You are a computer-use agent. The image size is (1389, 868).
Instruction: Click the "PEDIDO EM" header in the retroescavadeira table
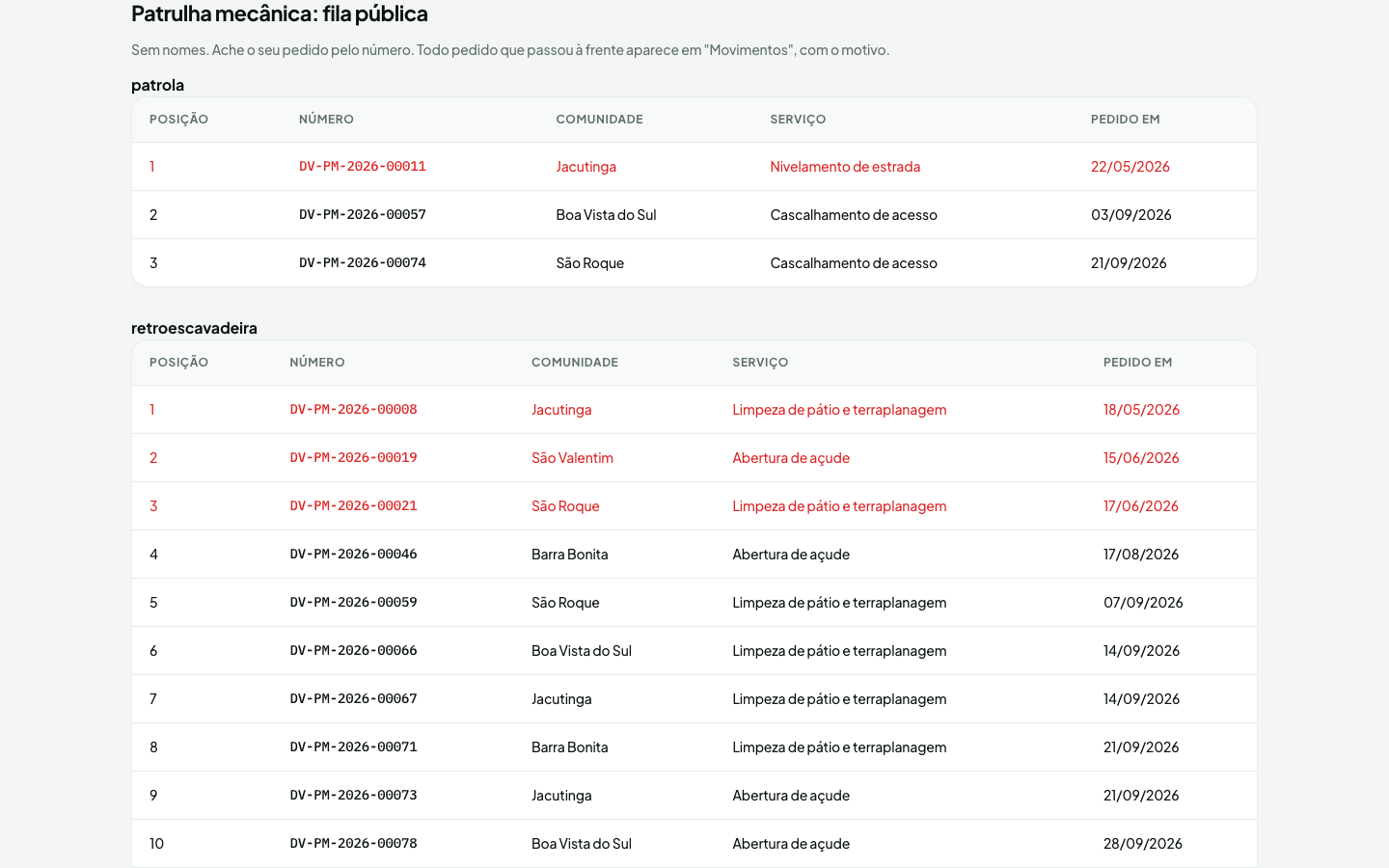pos(1138,363)
